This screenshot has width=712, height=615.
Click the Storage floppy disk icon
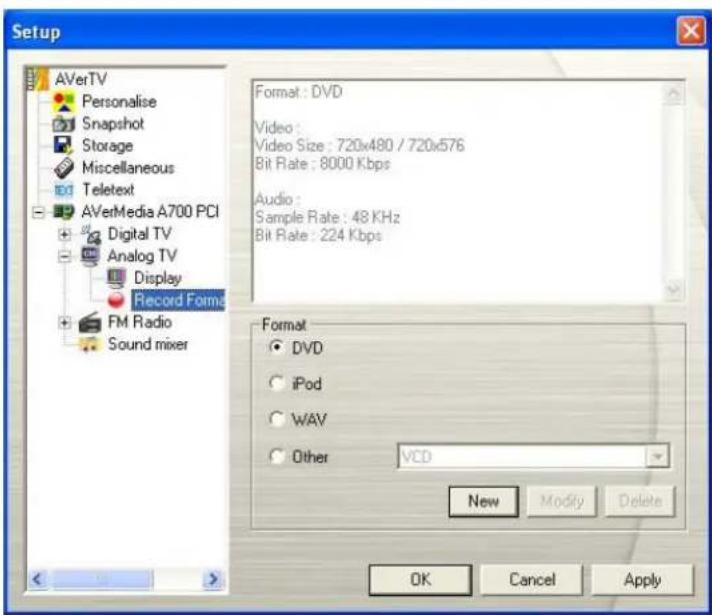(63, 145)
